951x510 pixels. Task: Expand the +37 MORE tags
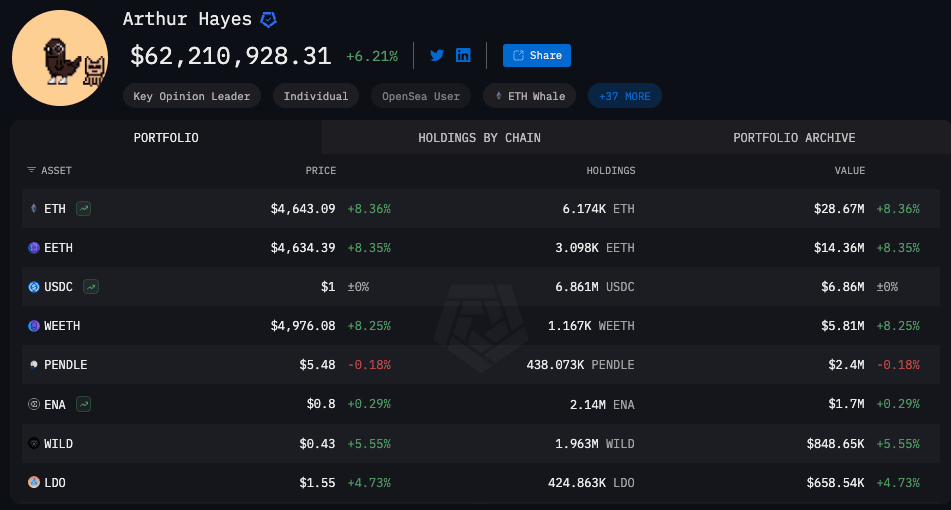pyautogui.click(x=625, y=96)
